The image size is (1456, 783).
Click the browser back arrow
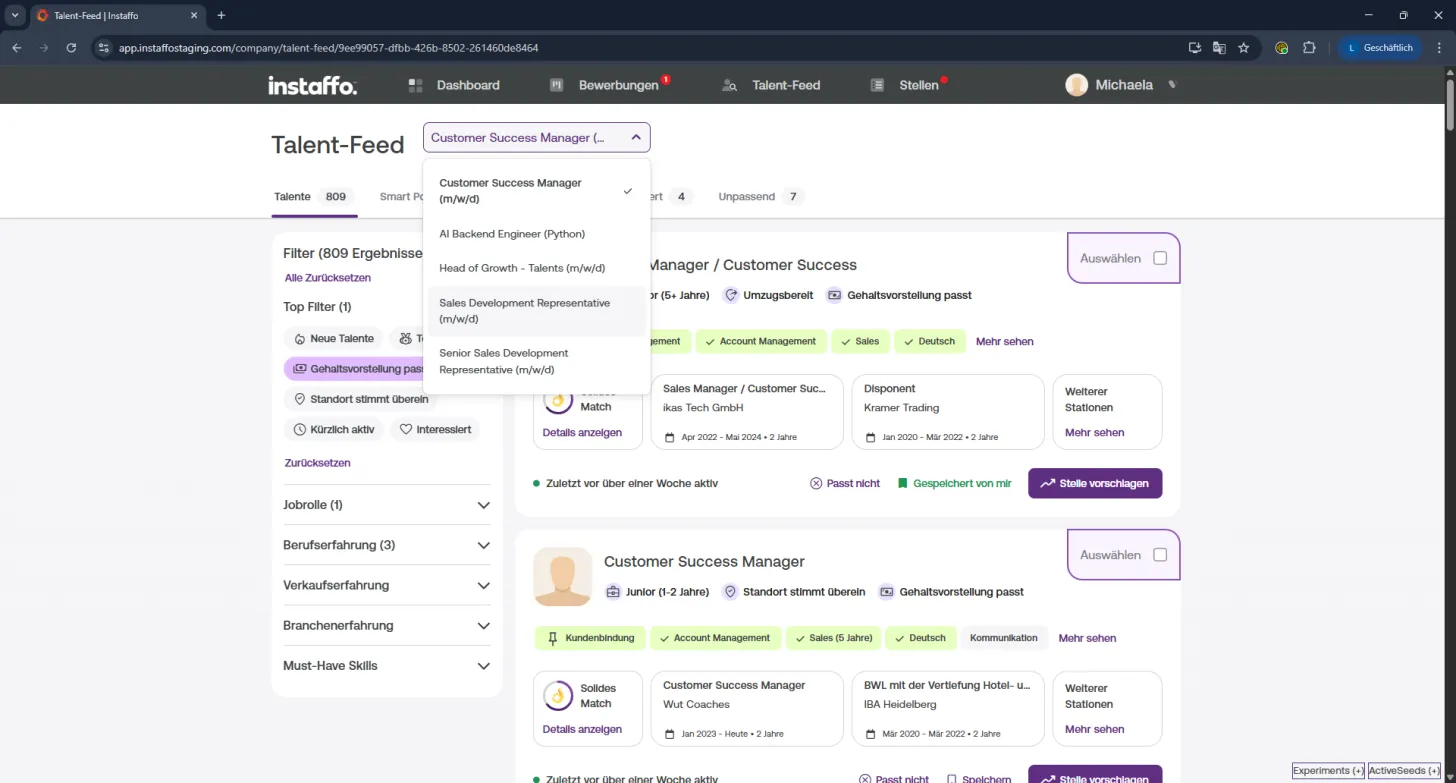pyautogui.click(x=17, y=47)
